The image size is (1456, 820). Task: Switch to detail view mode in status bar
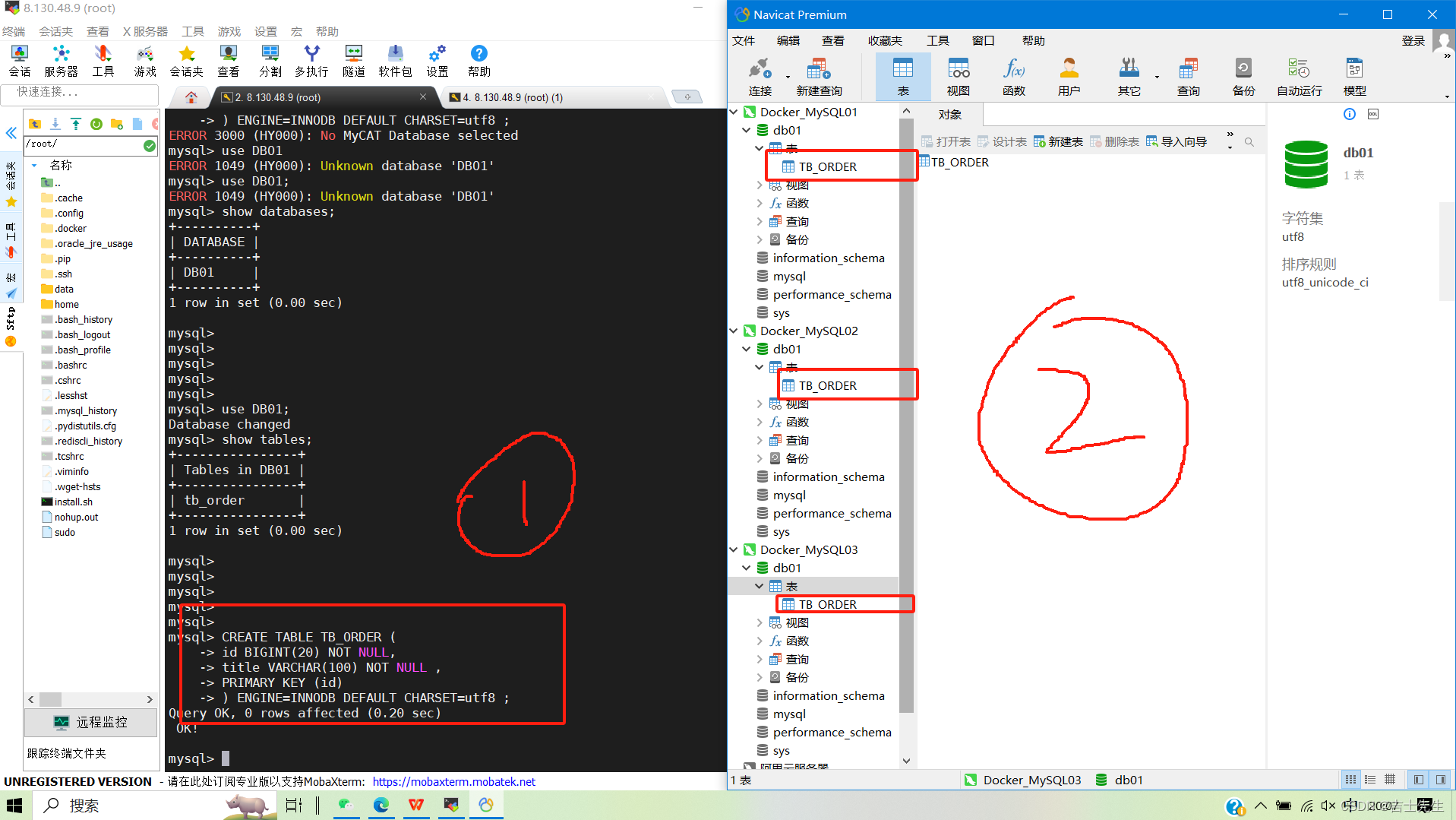1370,780
